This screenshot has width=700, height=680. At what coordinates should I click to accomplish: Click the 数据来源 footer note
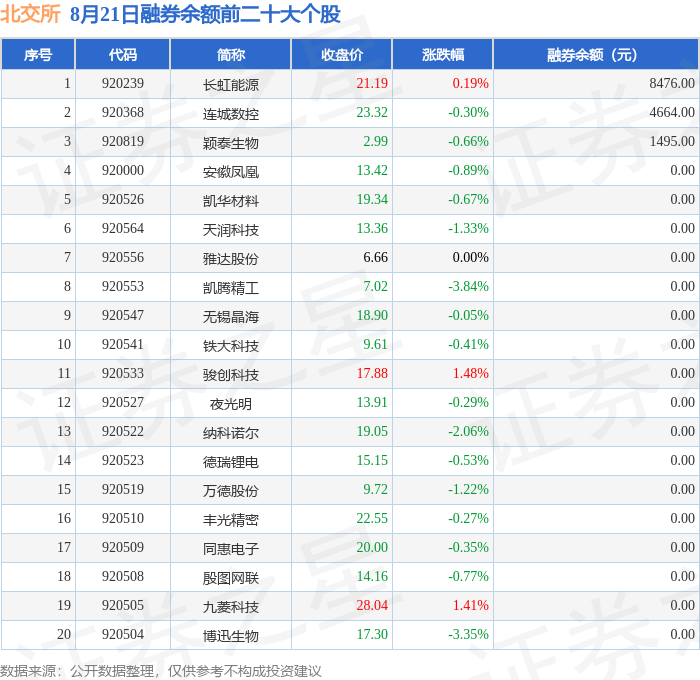[x=161, y=671]
